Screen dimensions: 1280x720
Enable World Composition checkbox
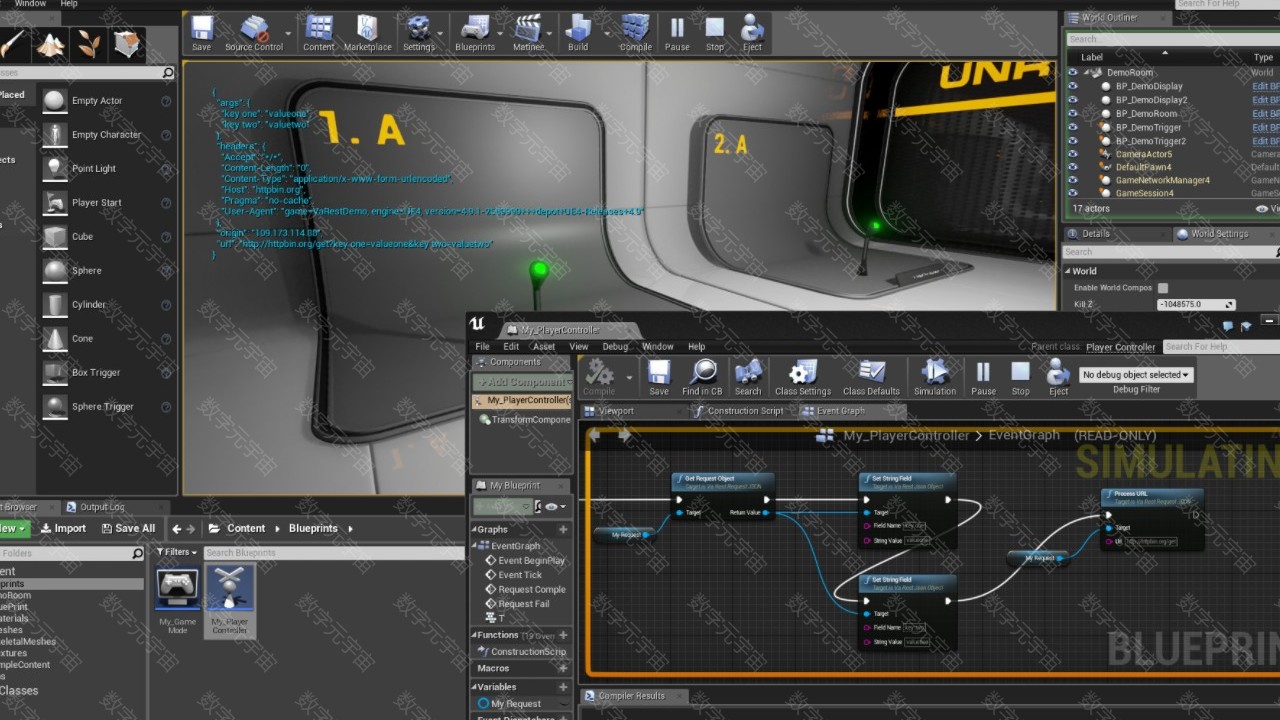(1163, 288)
